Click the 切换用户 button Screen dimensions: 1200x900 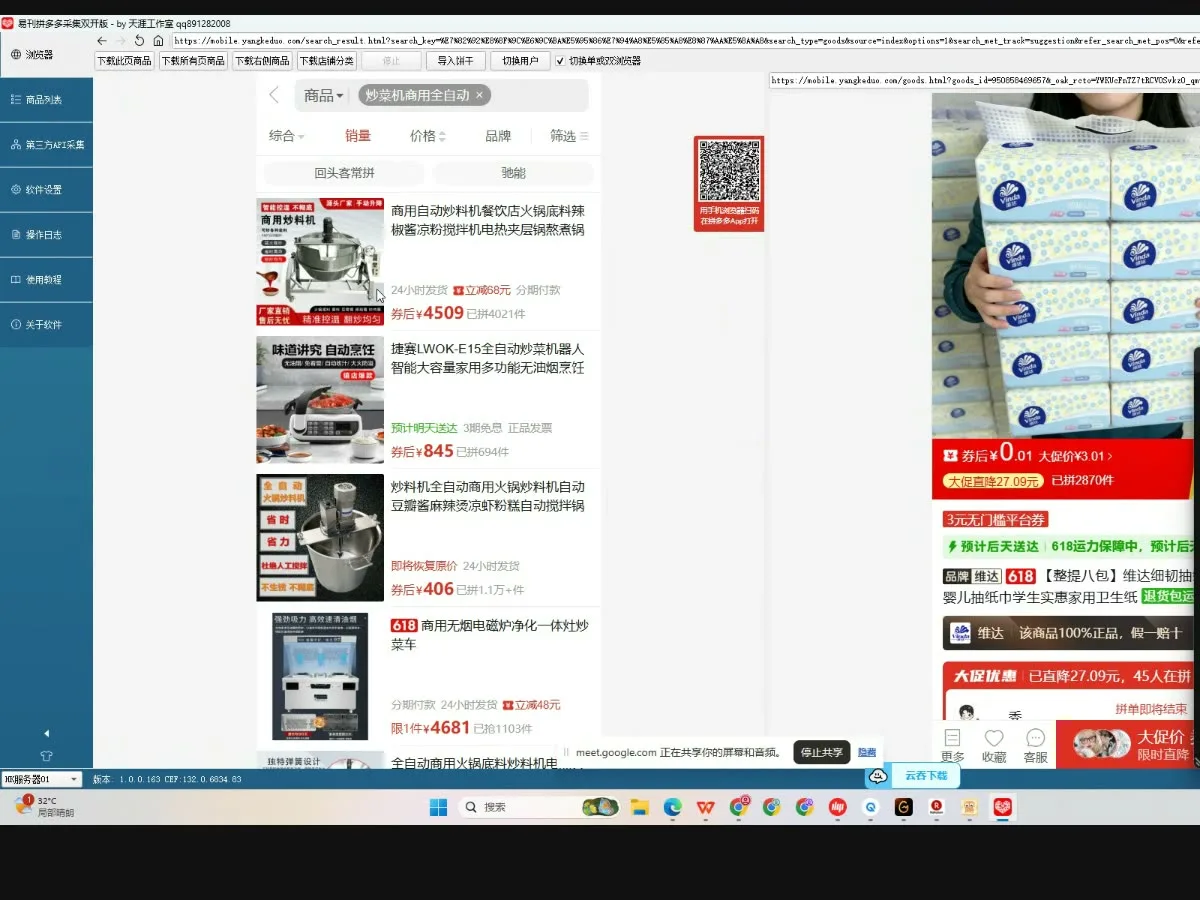520,61
